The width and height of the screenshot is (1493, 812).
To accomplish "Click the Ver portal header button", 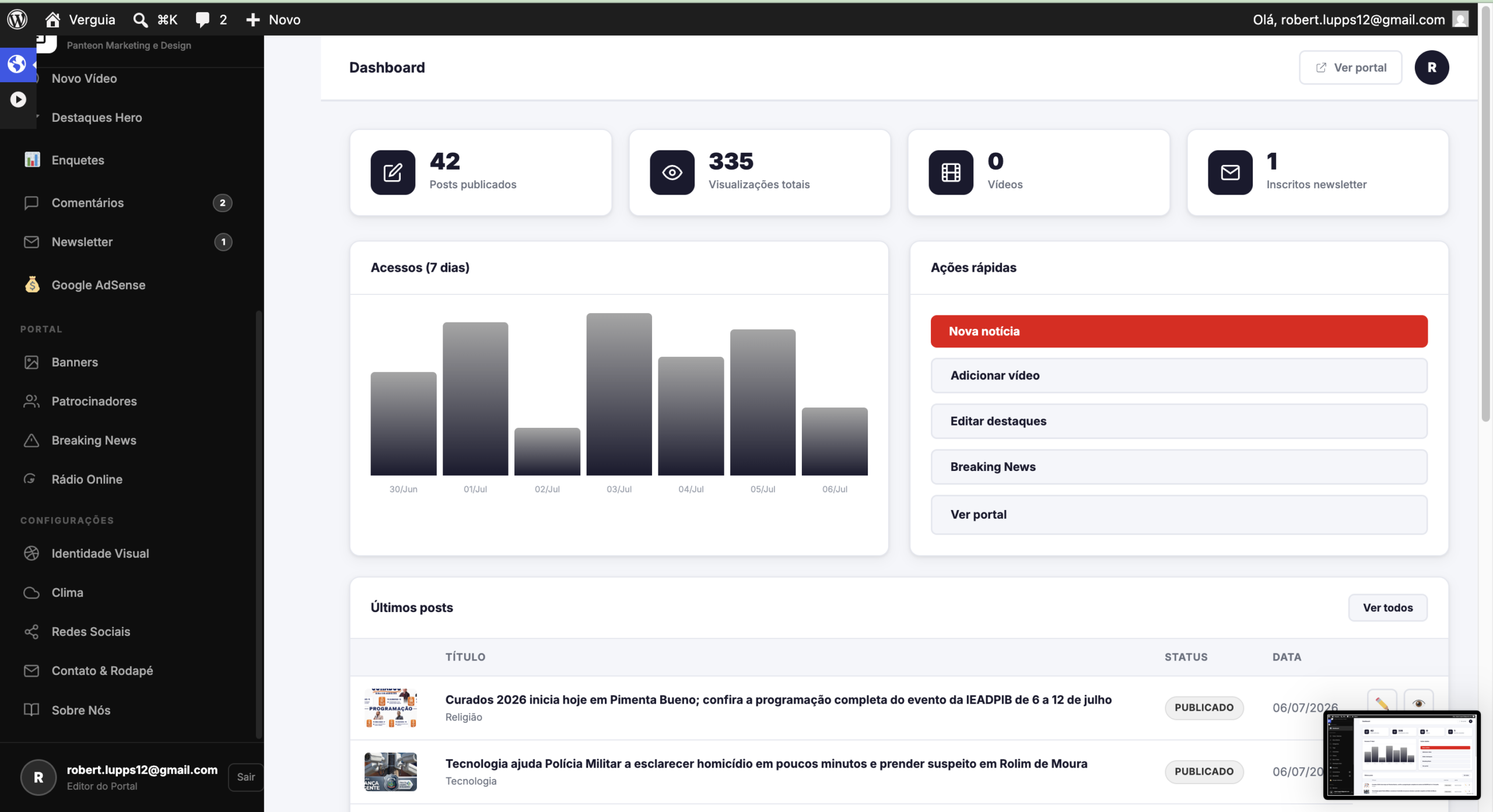I will 1350,68.
